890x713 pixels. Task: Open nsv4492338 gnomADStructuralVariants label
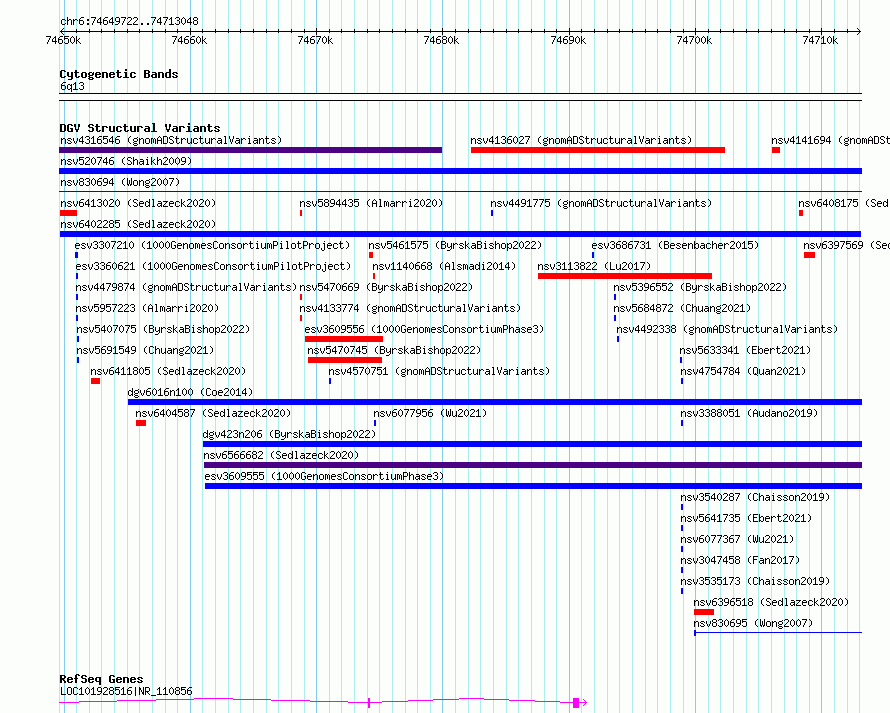pos(727,329)
